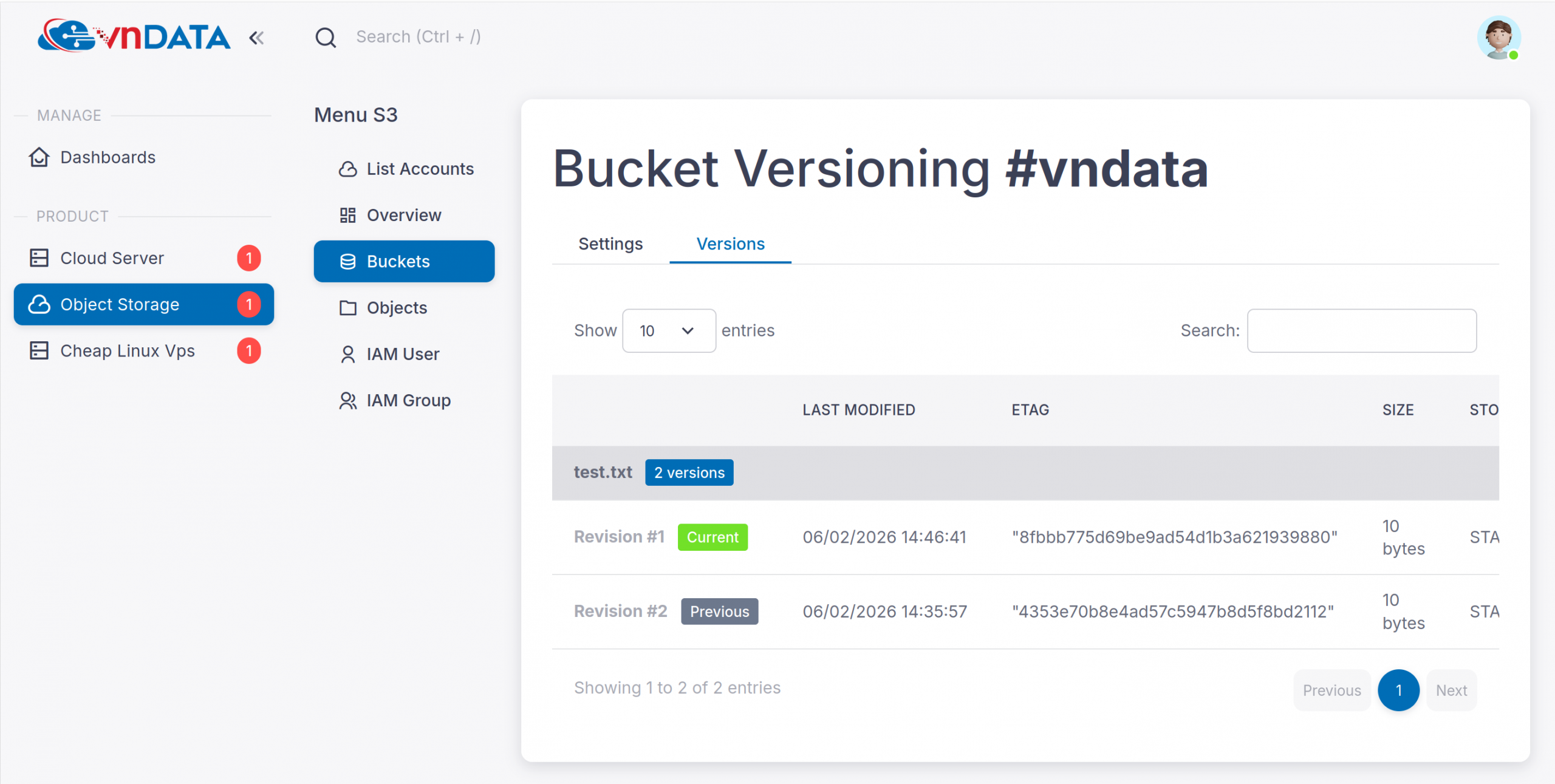Image resolution: width=1555 pixels, height=784 pixels.
Task: Sort by the Last Modified column
Action: point(858,410)
